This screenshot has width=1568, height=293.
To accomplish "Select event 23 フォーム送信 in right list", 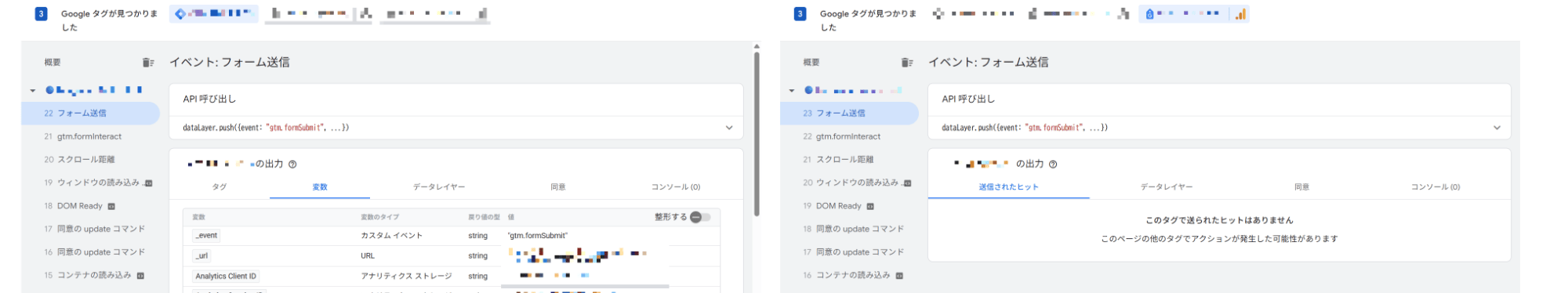I will click(x=849, y=114).
